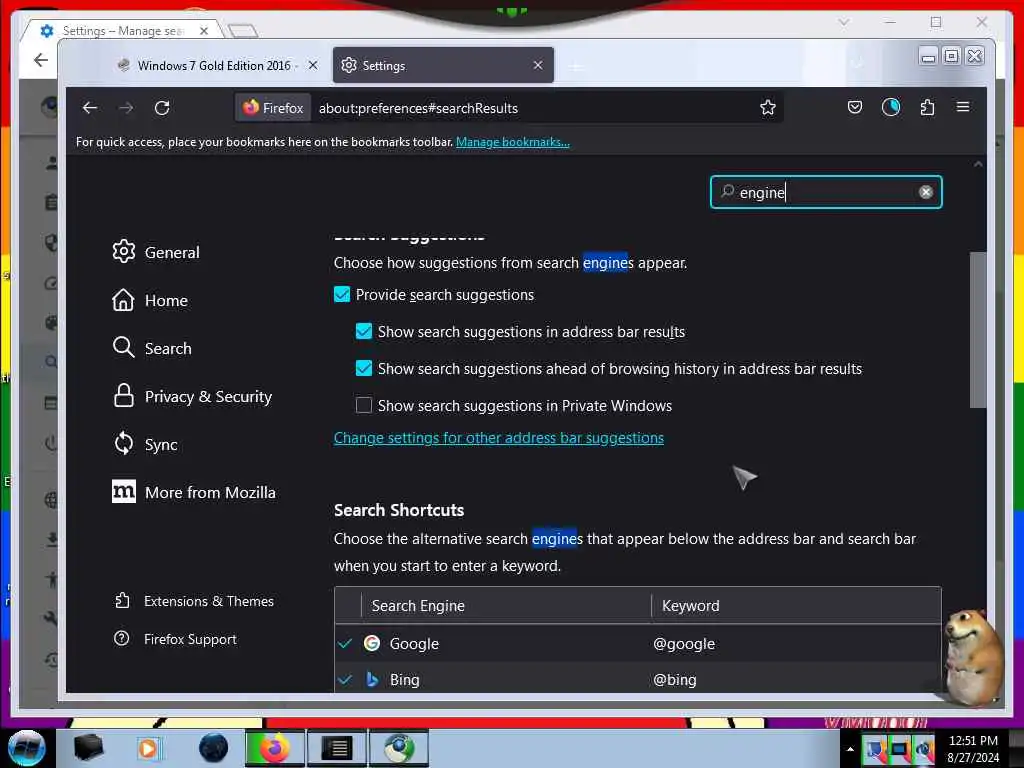Viewport: 1024px width, 768px height.
Task: Reload the Firefox Settings page
Action: (162, 108)
